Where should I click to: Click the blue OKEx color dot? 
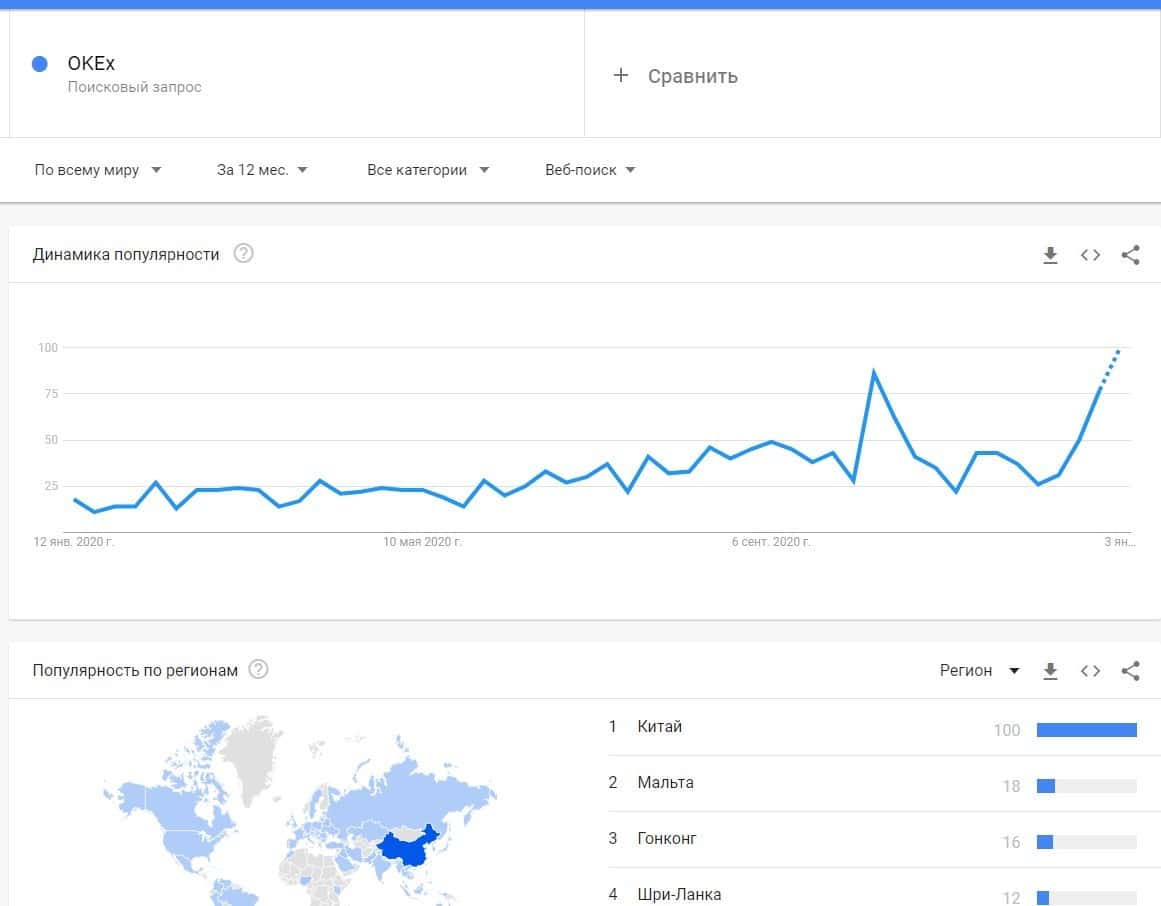(40, 64)
